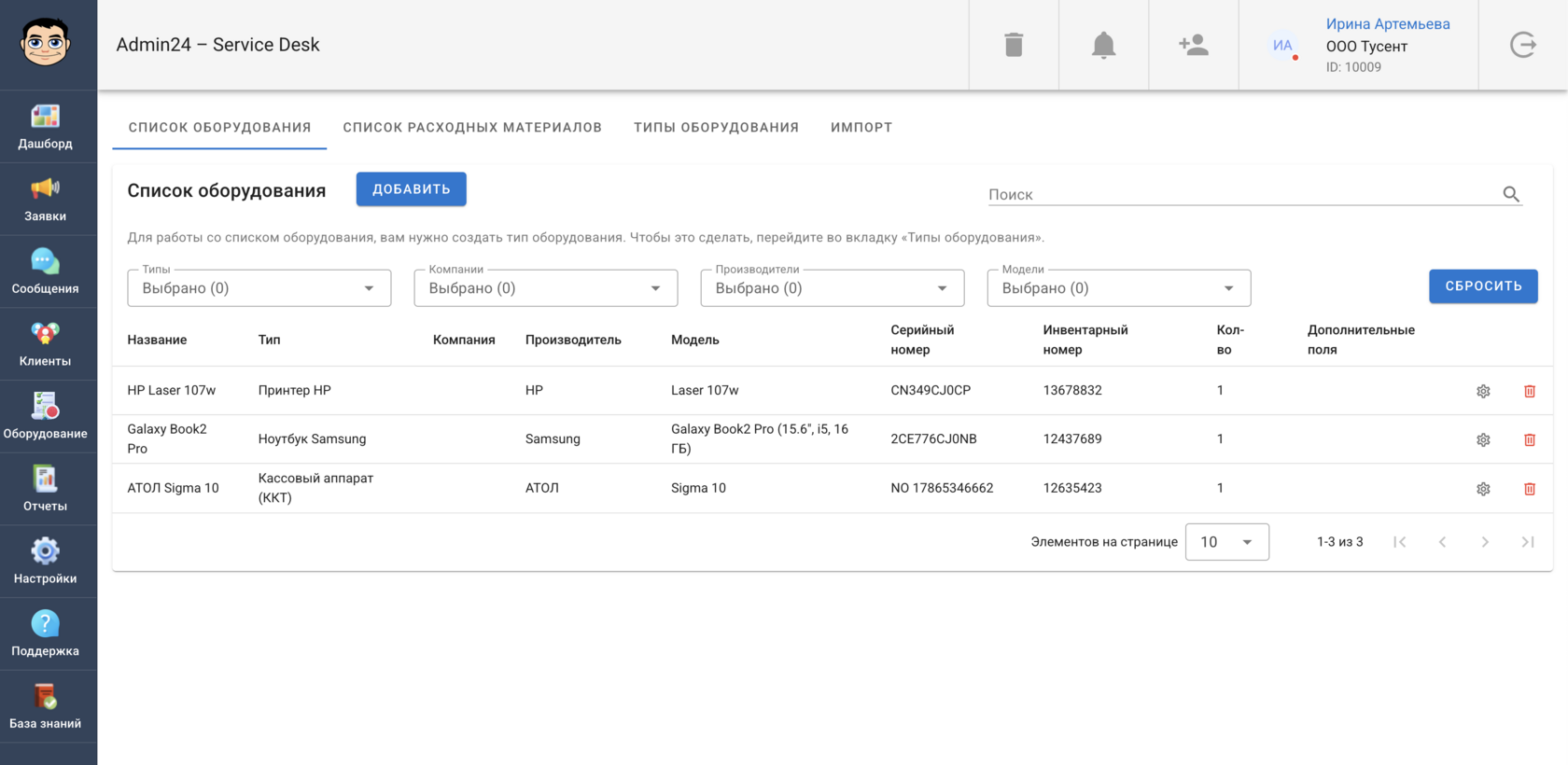Select Оборудование in the sidebar
The height and width of the screenshot is (765, 1568).
[45, 417]
